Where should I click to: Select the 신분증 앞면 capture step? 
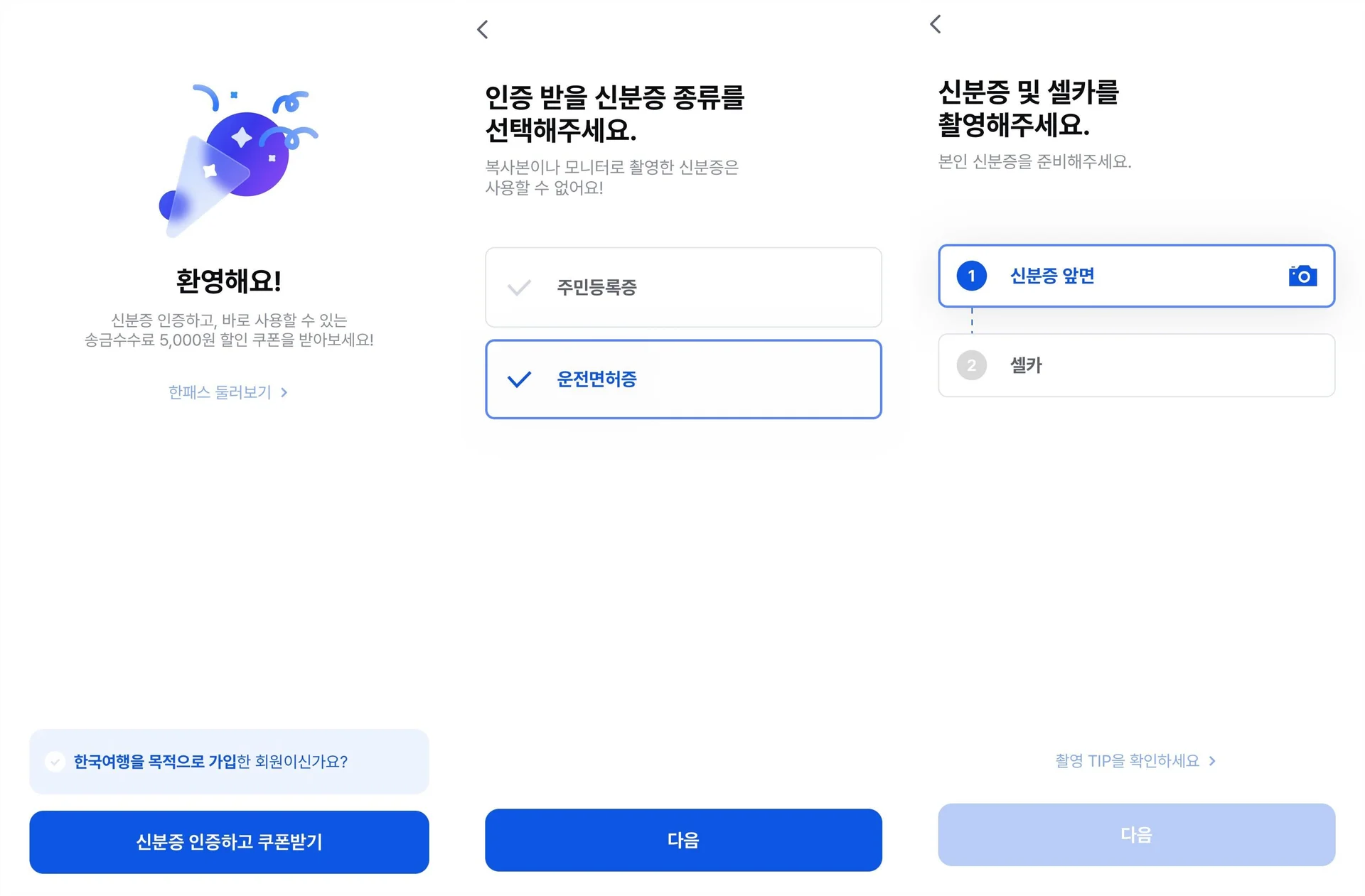[x=1135, y=276]
